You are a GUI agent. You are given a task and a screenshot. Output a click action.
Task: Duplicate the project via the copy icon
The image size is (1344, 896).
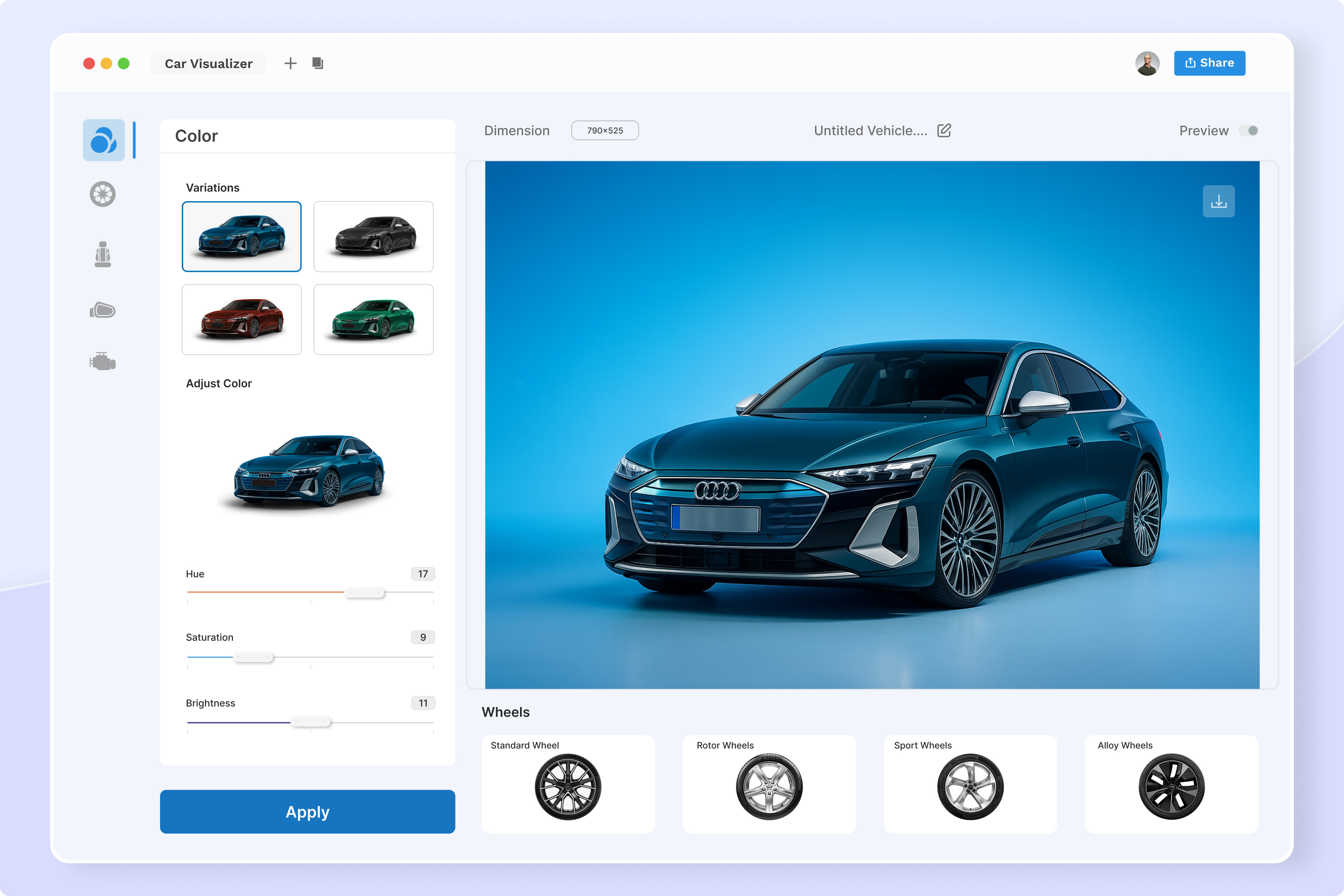tap(317, 63)
